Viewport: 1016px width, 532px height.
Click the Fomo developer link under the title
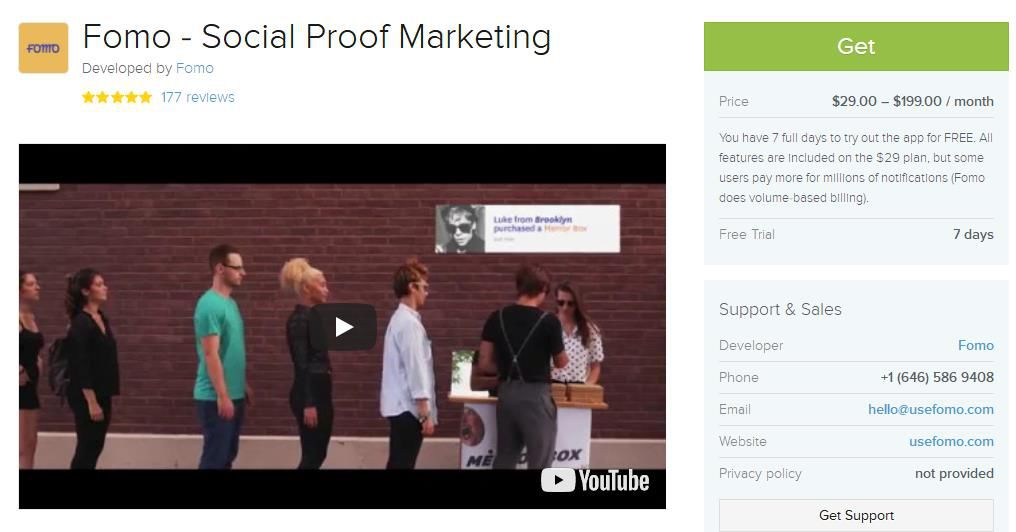[x=194, y=68]
